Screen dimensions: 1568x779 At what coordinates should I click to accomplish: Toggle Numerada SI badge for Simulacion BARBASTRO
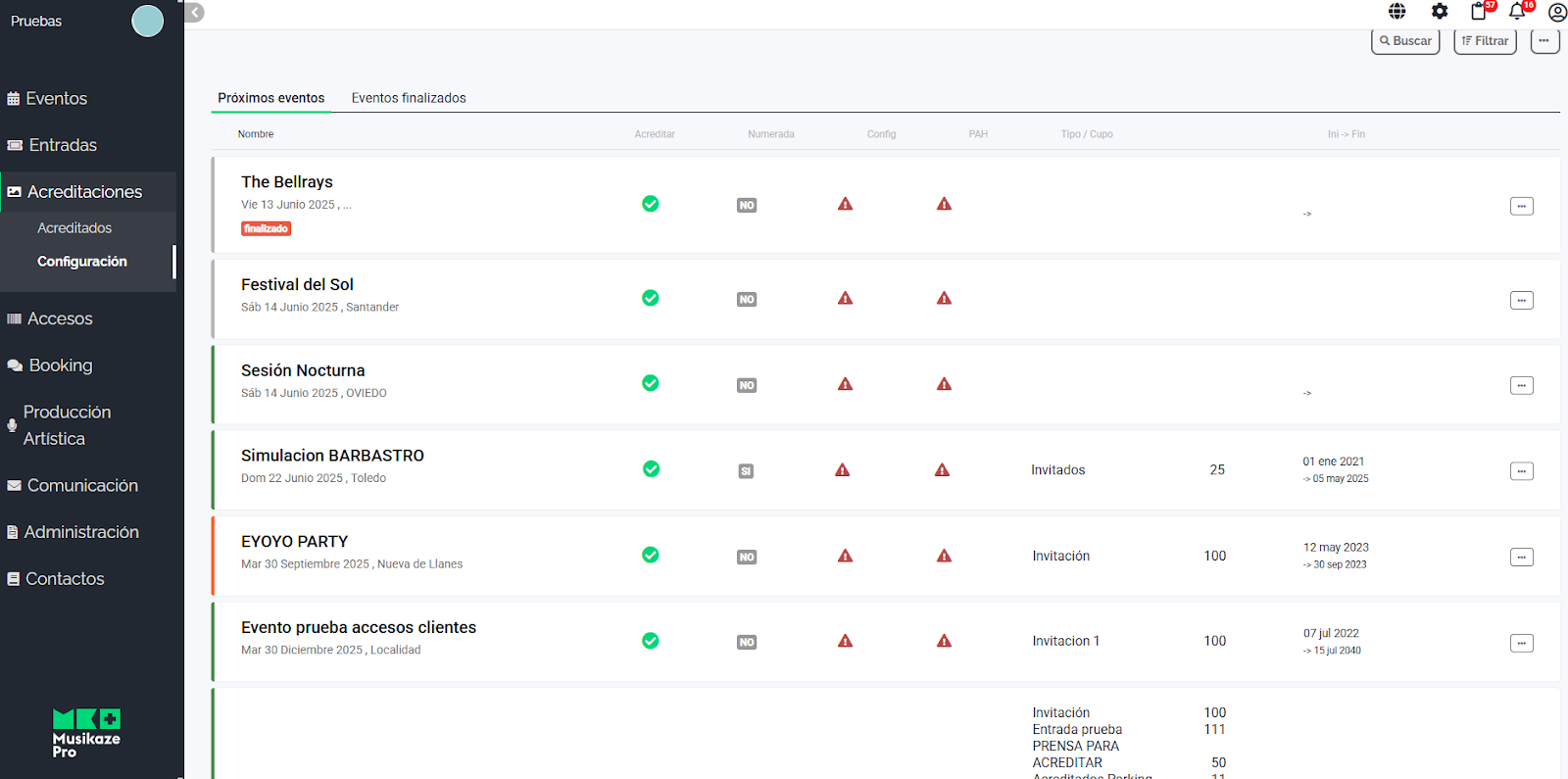(746, 471)
